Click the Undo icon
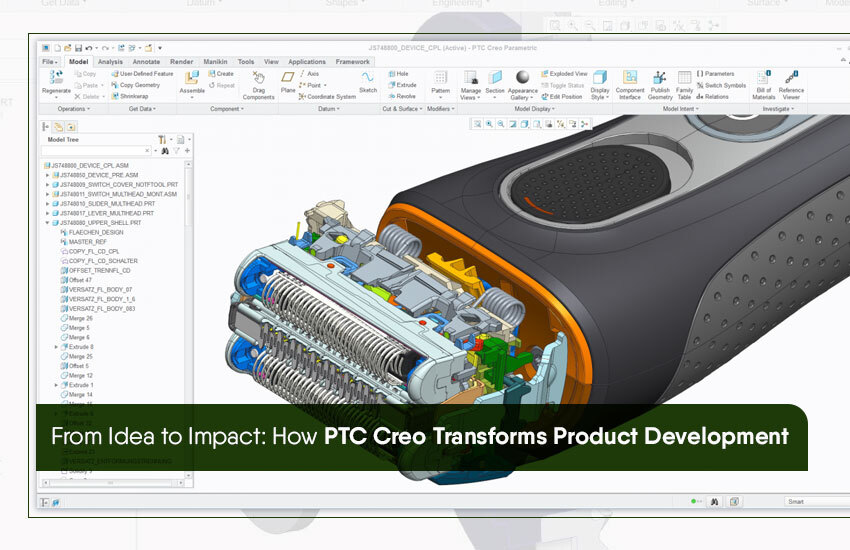 (x=89, y=48)
